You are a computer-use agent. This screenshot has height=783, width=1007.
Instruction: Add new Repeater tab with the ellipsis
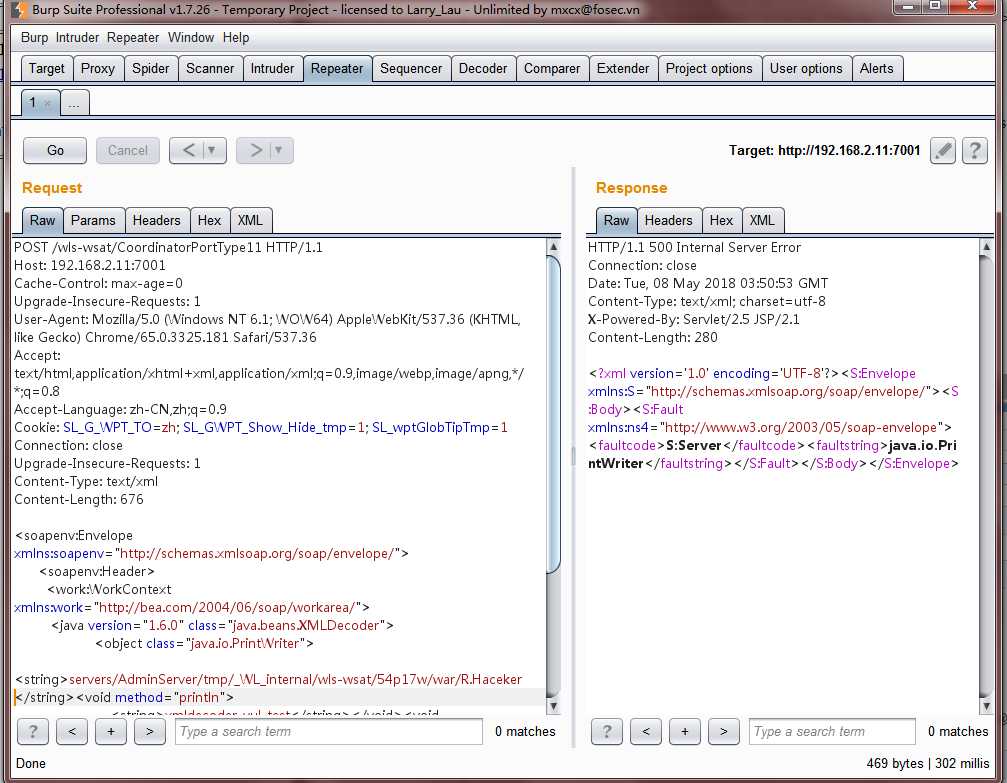click(x=74, y=103)
